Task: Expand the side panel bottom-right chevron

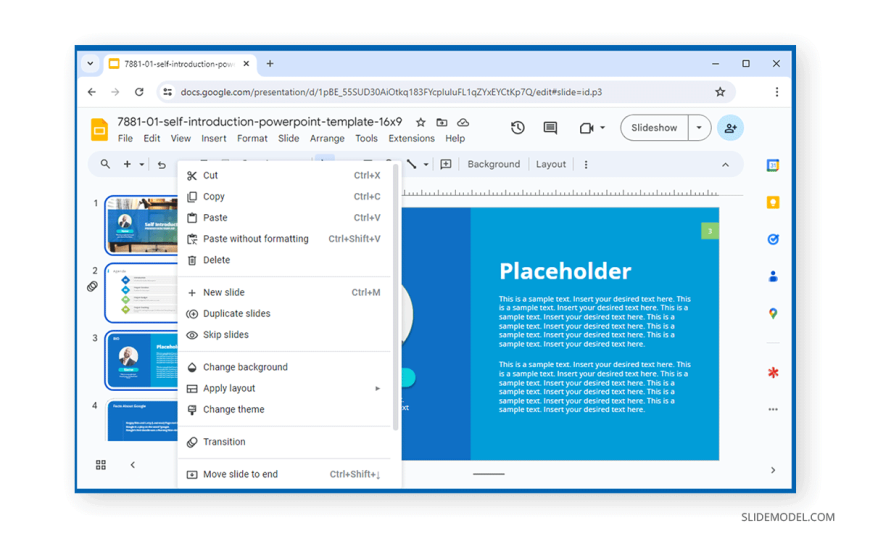Action: (x=773, y=470)
